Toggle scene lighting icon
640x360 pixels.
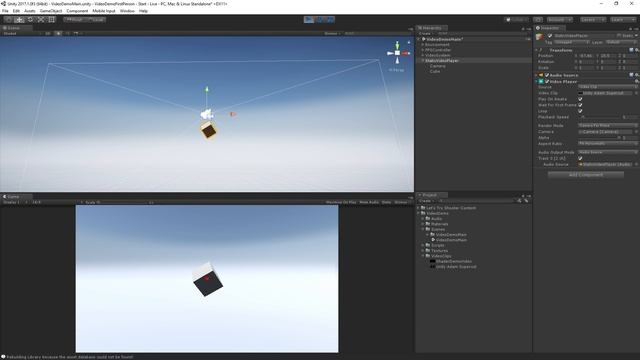(58, 33)
